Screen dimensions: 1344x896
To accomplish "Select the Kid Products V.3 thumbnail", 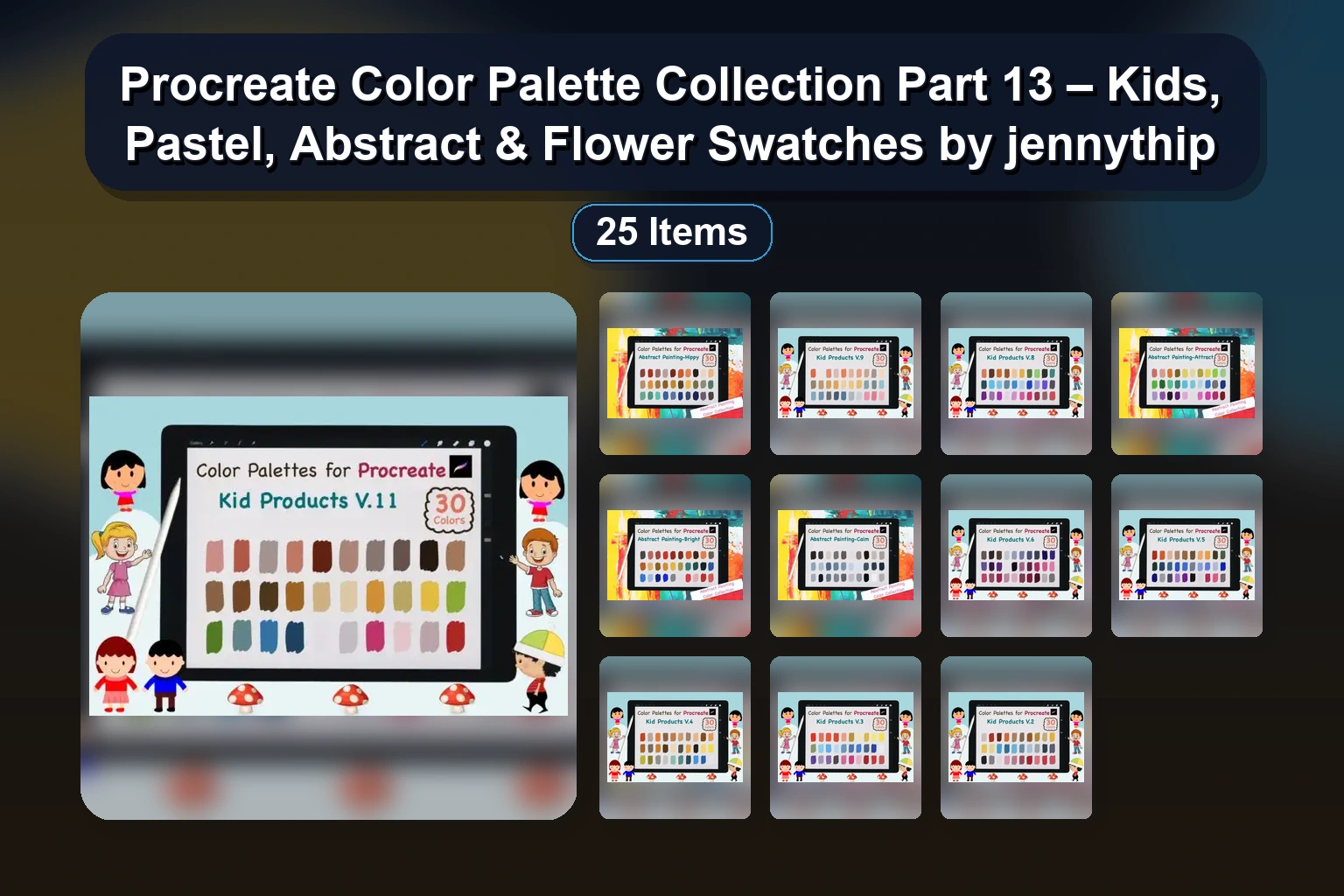I will coord(845,738).
